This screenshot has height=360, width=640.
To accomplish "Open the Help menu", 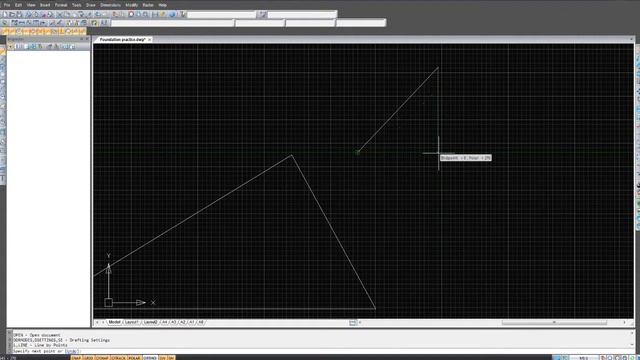I will (x=162, y=5).
